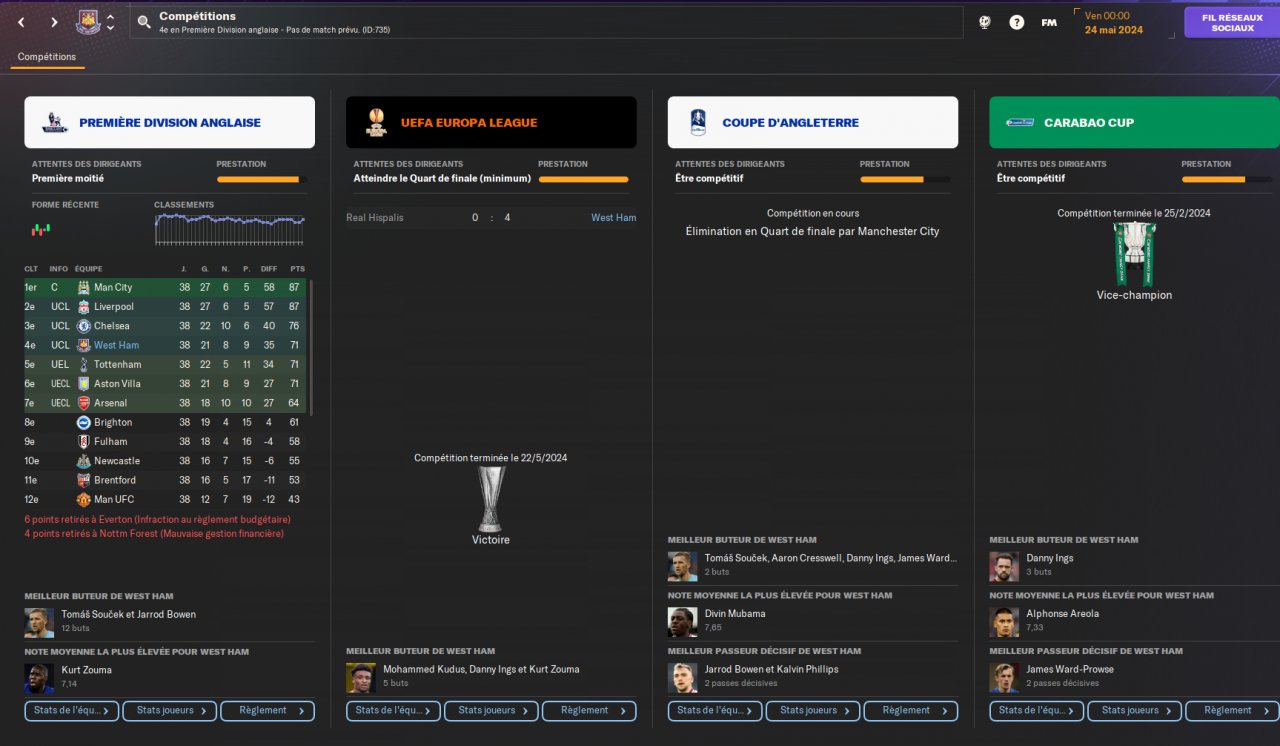Open the FM menu icon
This screenshot has width=1280, height=746.
[x=1049, y=22]
